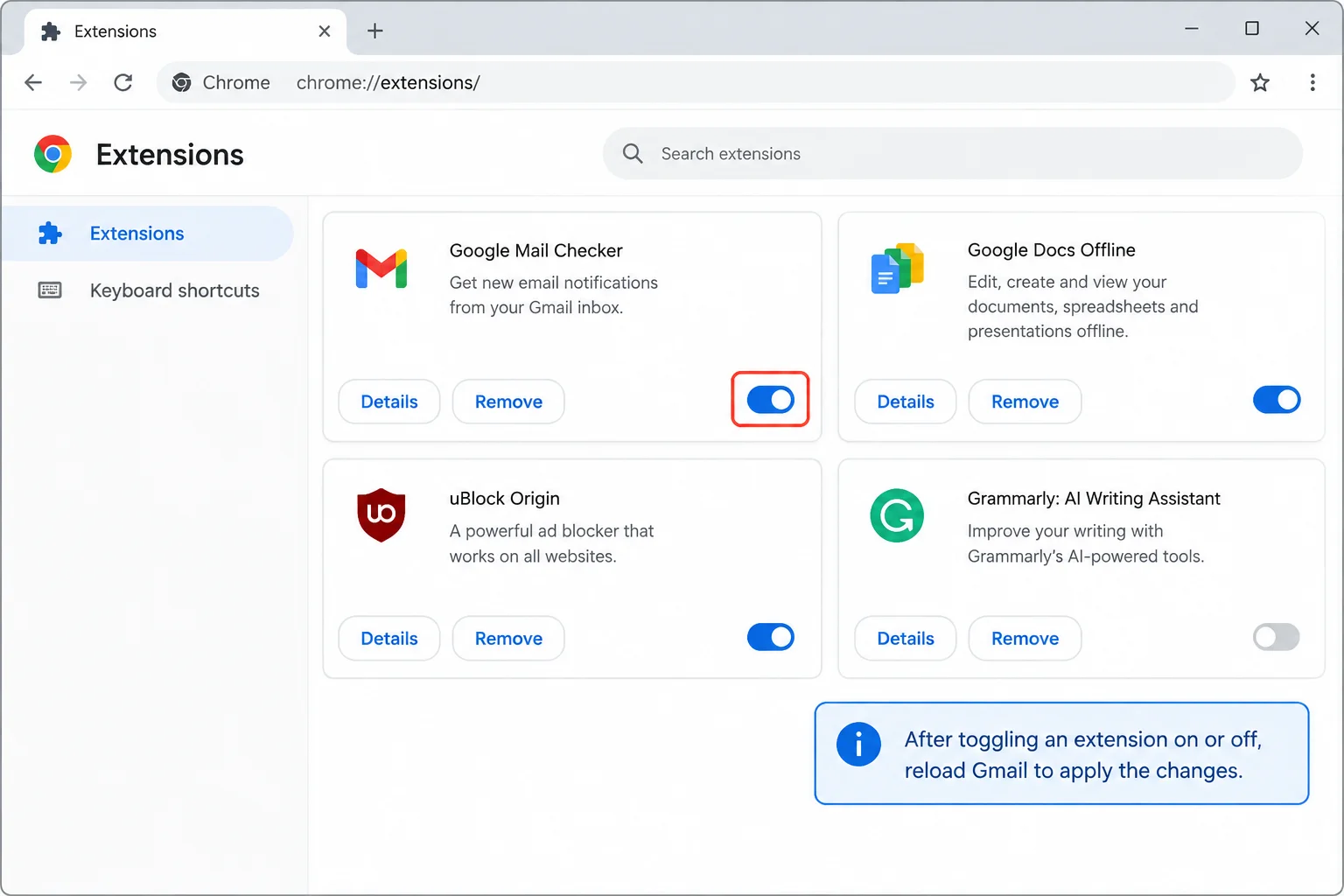The image size is (1344, 896).
Task: Click the 'Google Docs Offline' title text
Action: (x=1051, y=250)
